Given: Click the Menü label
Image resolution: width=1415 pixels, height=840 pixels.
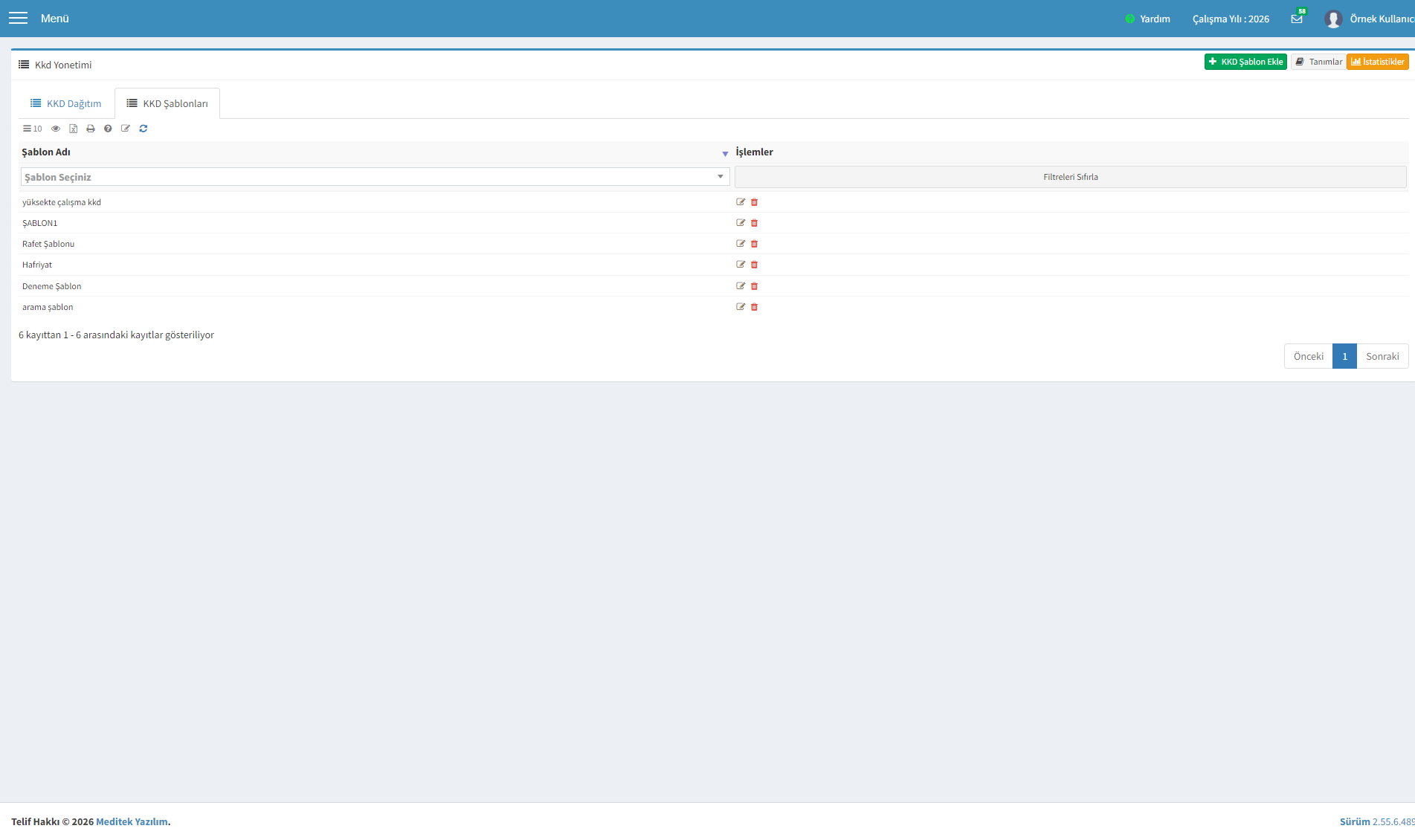Looking at the screenshot, I should tap(55, 18).
